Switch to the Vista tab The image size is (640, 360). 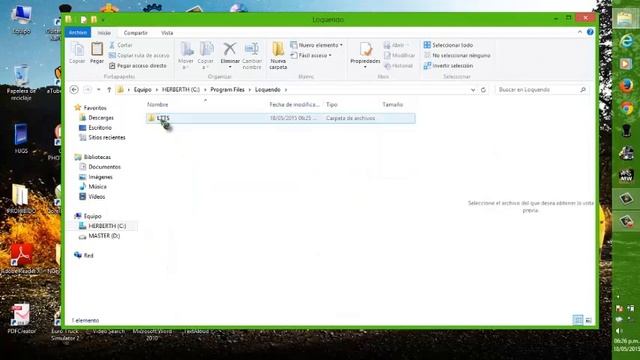(x=167, y=33)
